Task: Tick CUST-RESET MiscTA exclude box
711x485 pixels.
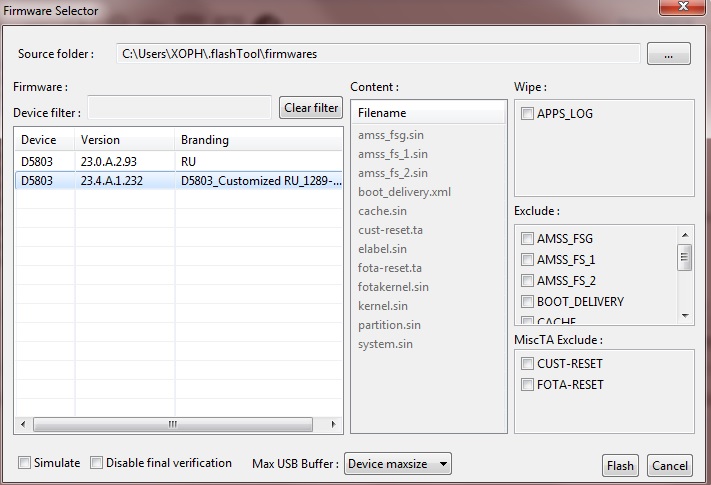Action: 527,364
